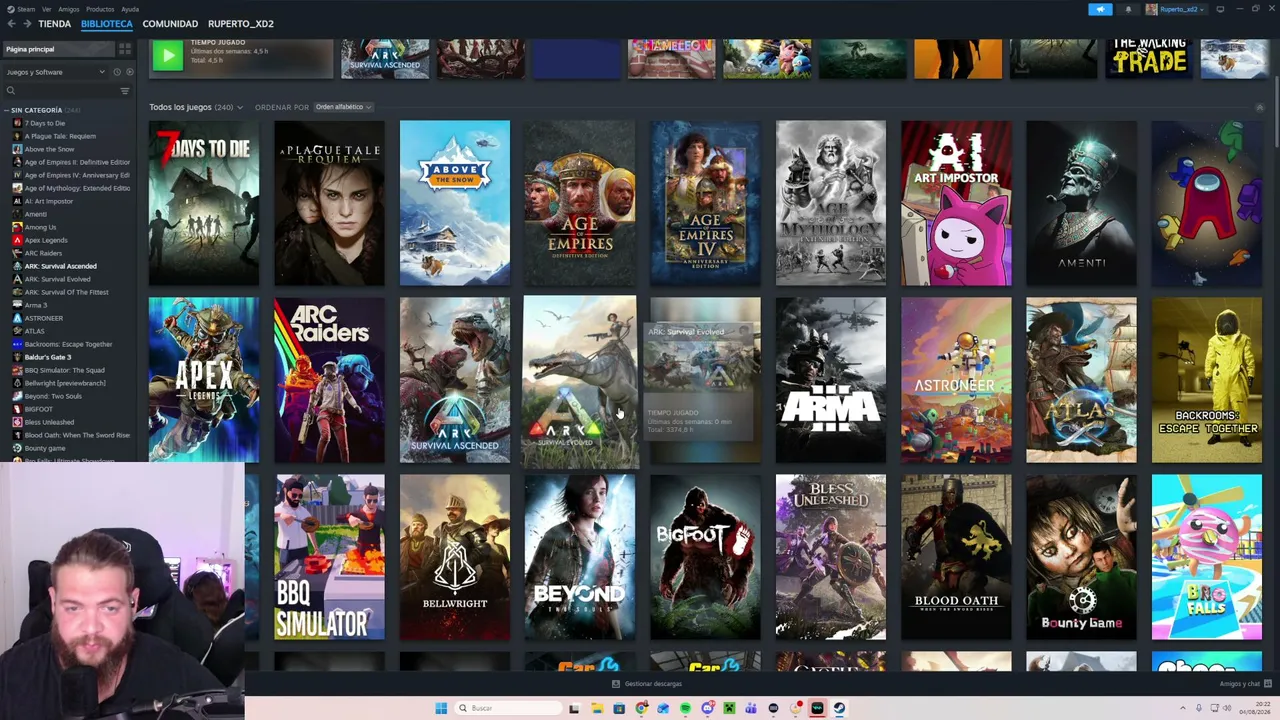The width and height of the screenshot is (1280, 720).
Task: Open Age of Empires II Definitive Edition cover
Action: (580, 203)
